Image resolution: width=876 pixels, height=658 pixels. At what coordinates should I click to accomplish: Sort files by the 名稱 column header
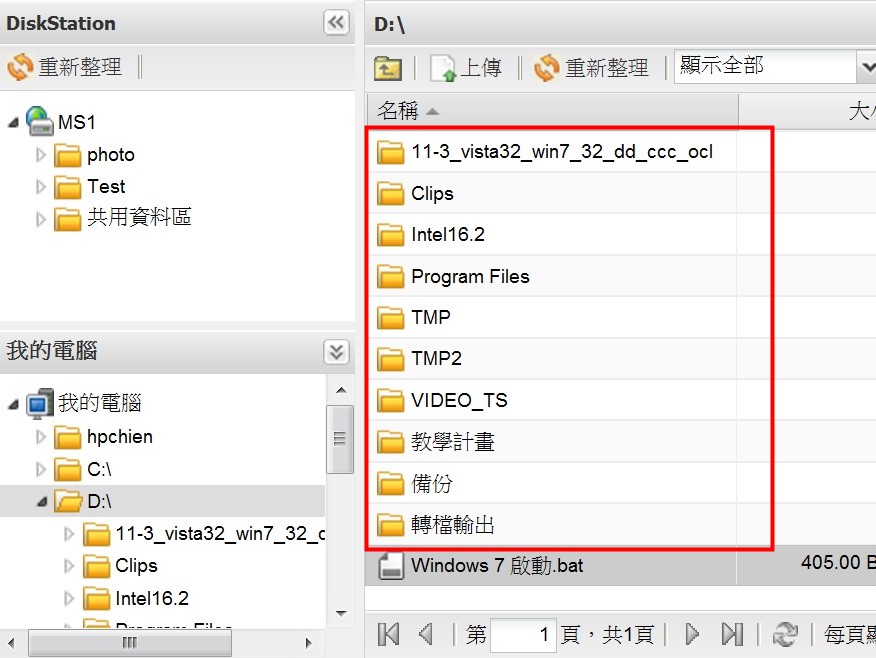tap(398, 111)
